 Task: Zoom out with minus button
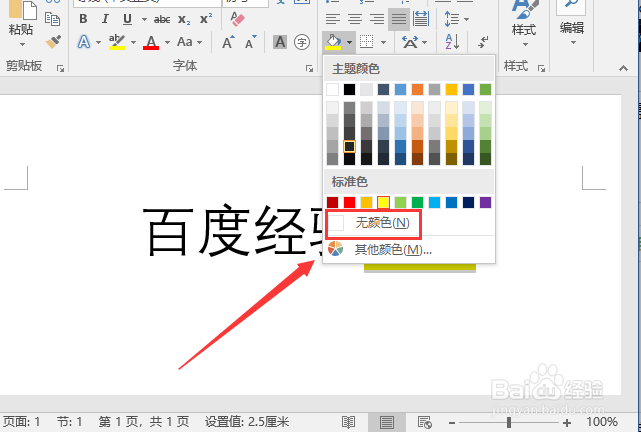click(452, 423)
